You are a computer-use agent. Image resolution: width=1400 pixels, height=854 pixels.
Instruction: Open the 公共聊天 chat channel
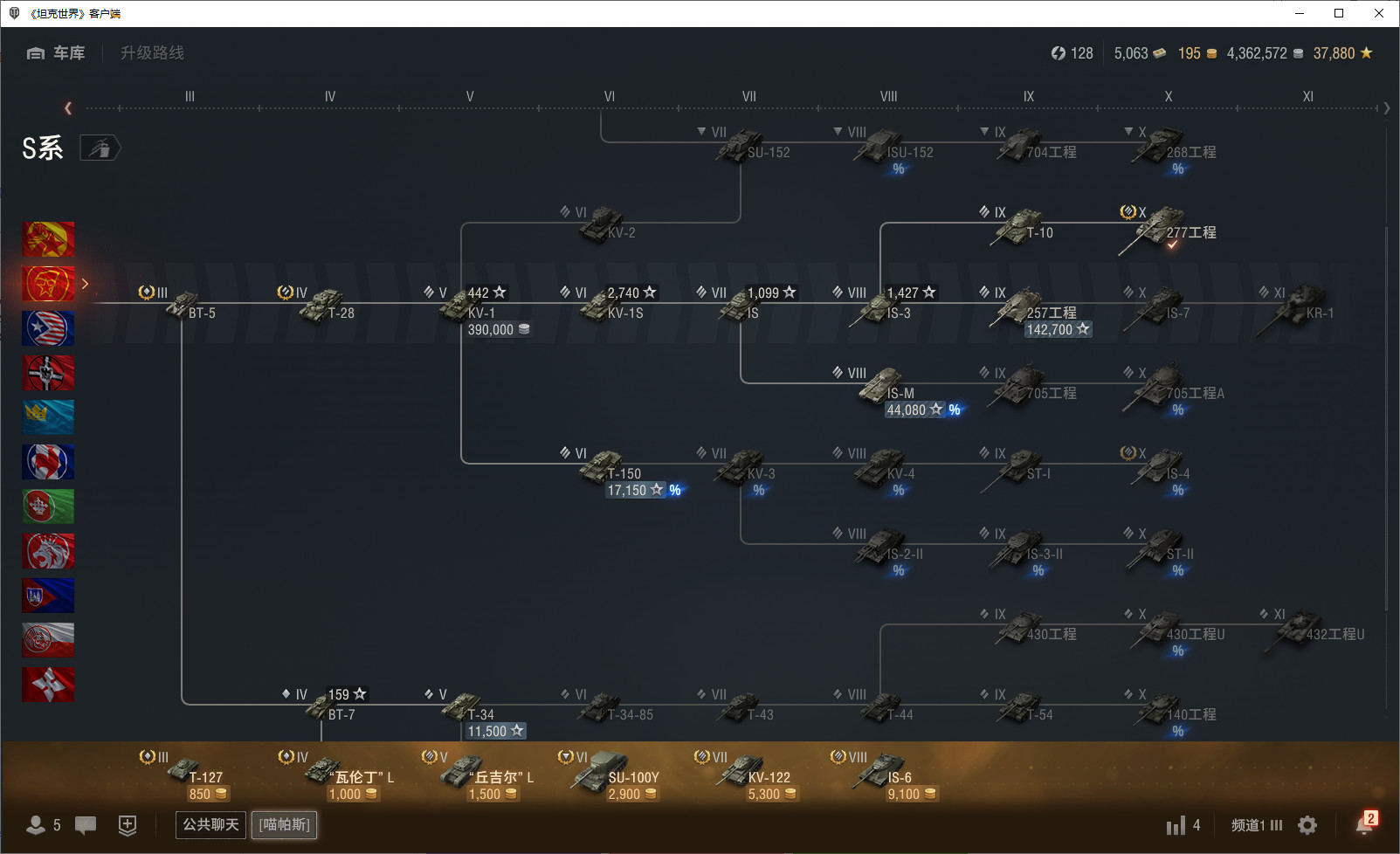point(210,825)
